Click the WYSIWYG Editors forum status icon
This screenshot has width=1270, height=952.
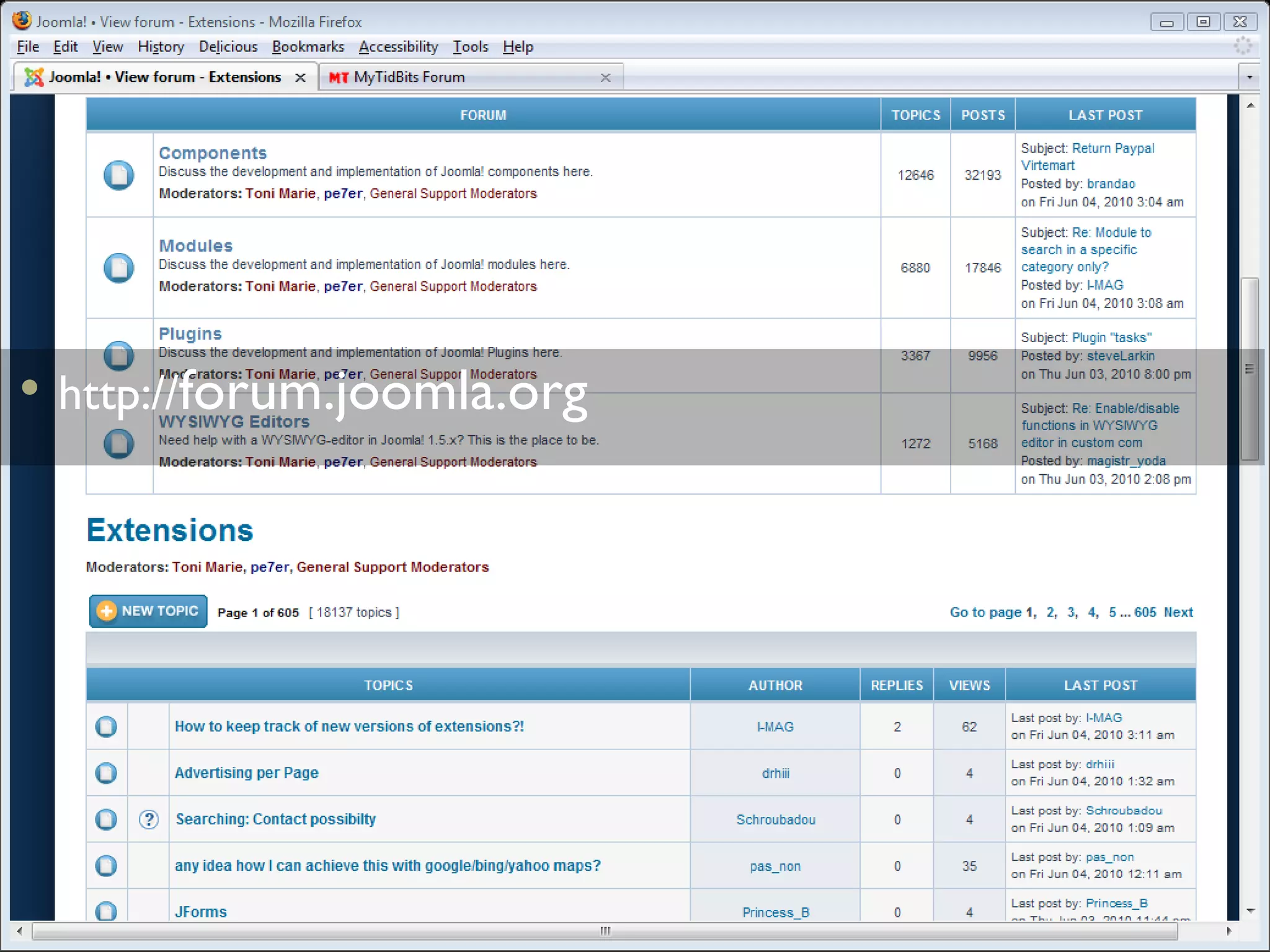pos(118,444)
